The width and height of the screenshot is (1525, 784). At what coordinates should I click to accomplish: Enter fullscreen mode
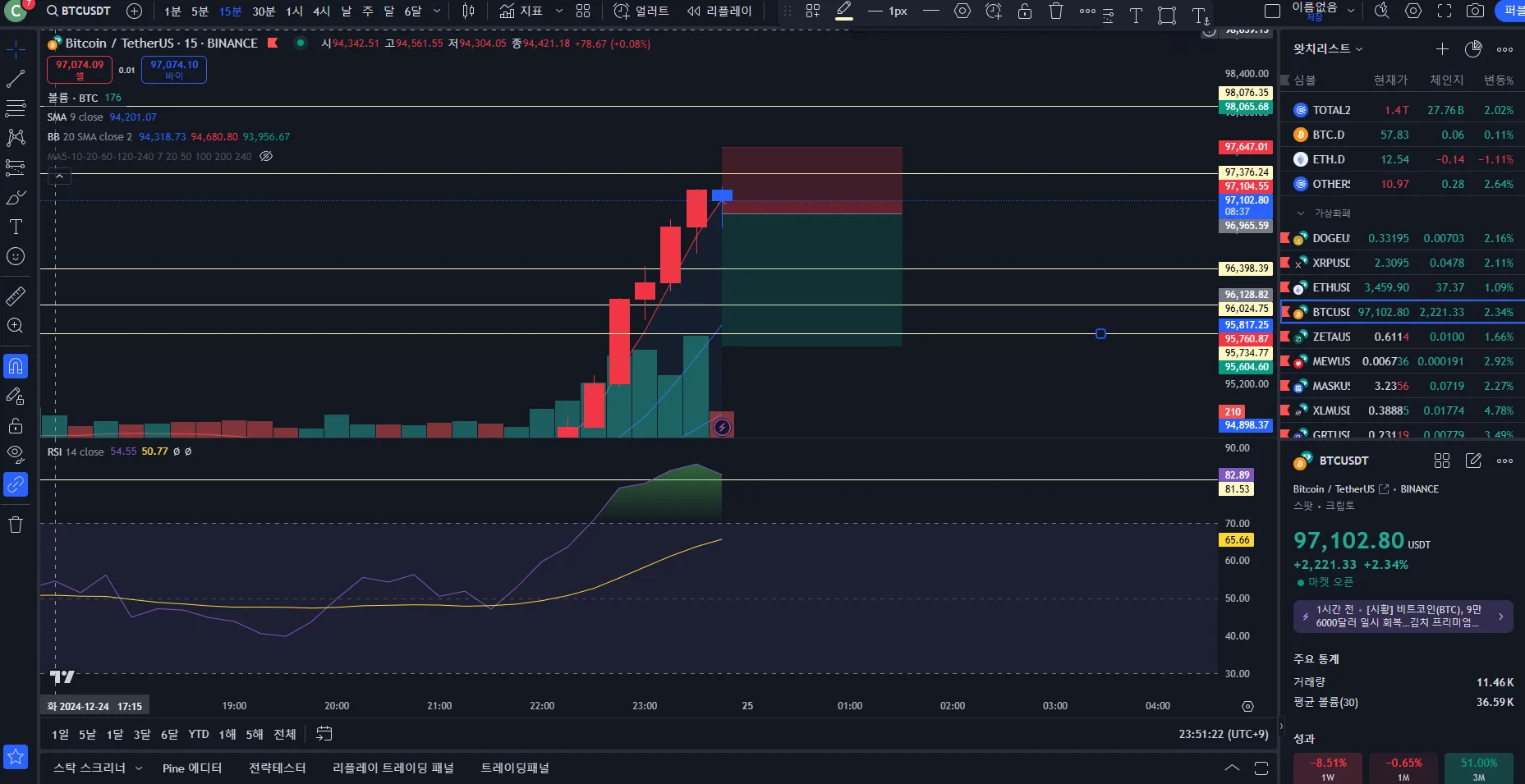1445,11
